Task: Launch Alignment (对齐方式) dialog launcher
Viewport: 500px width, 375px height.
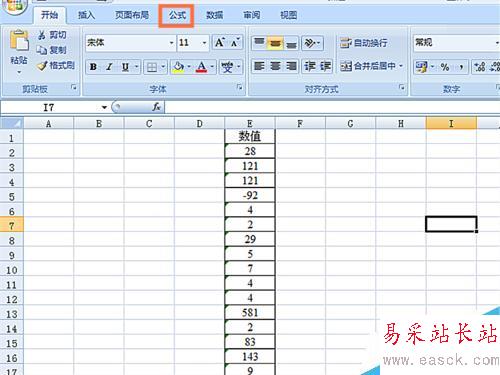Action: (x=402, y=88)
